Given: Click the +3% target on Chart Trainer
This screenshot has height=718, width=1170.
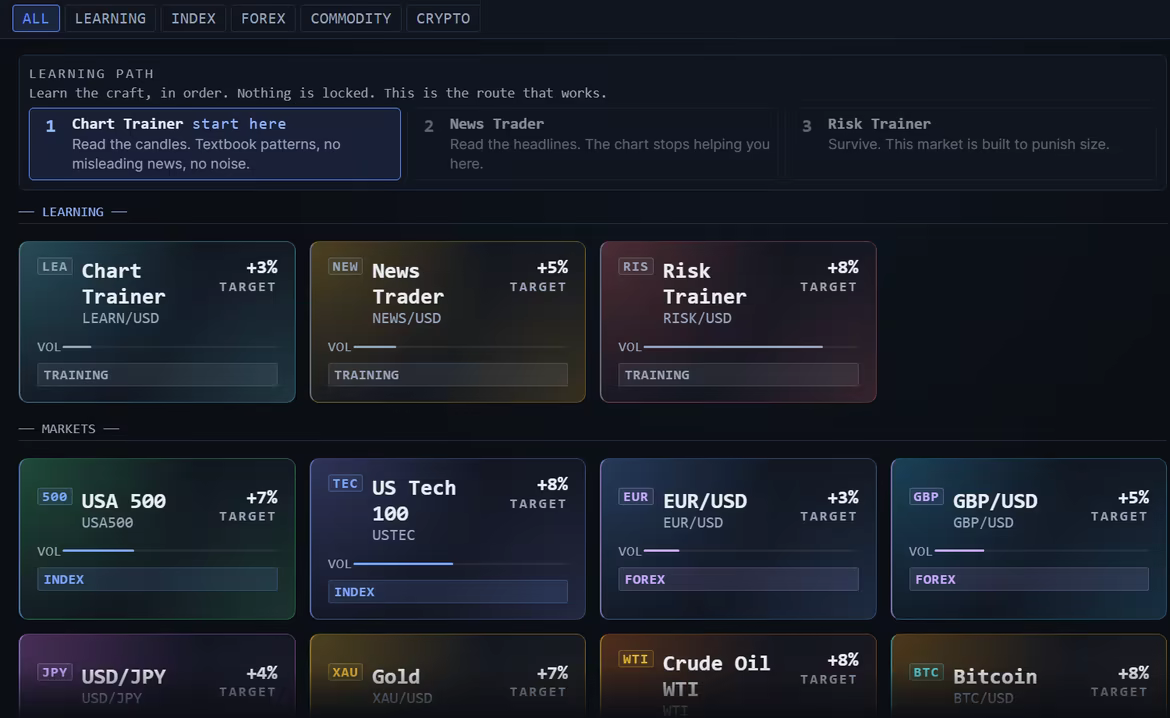Looking at the screenshot, I should 261,267.
